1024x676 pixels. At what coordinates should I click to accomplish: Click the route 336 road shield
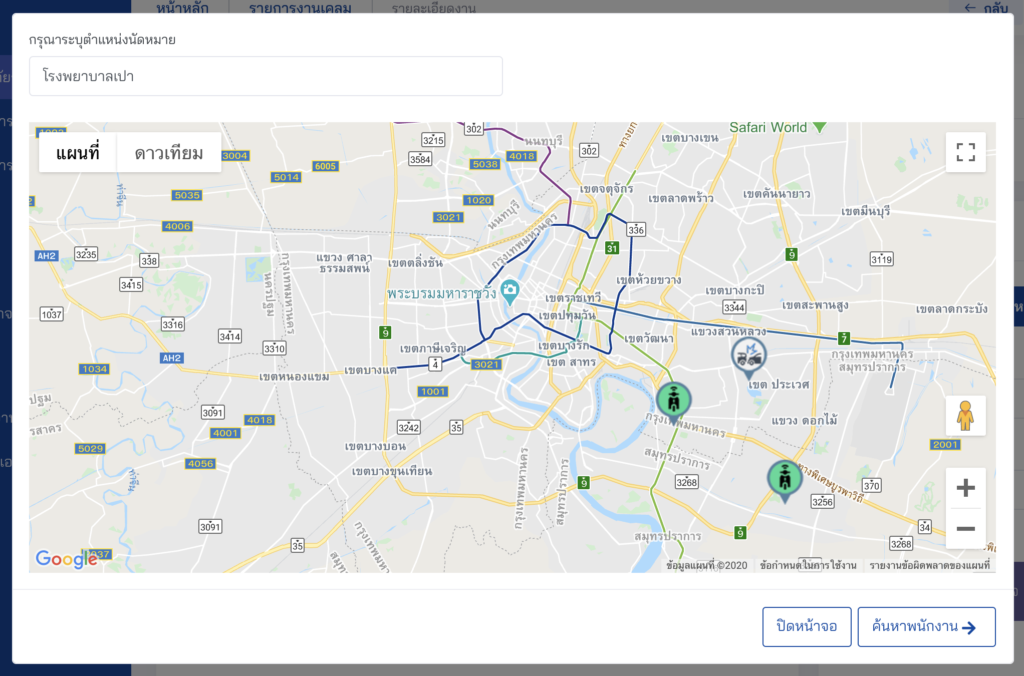coord(635,229)
